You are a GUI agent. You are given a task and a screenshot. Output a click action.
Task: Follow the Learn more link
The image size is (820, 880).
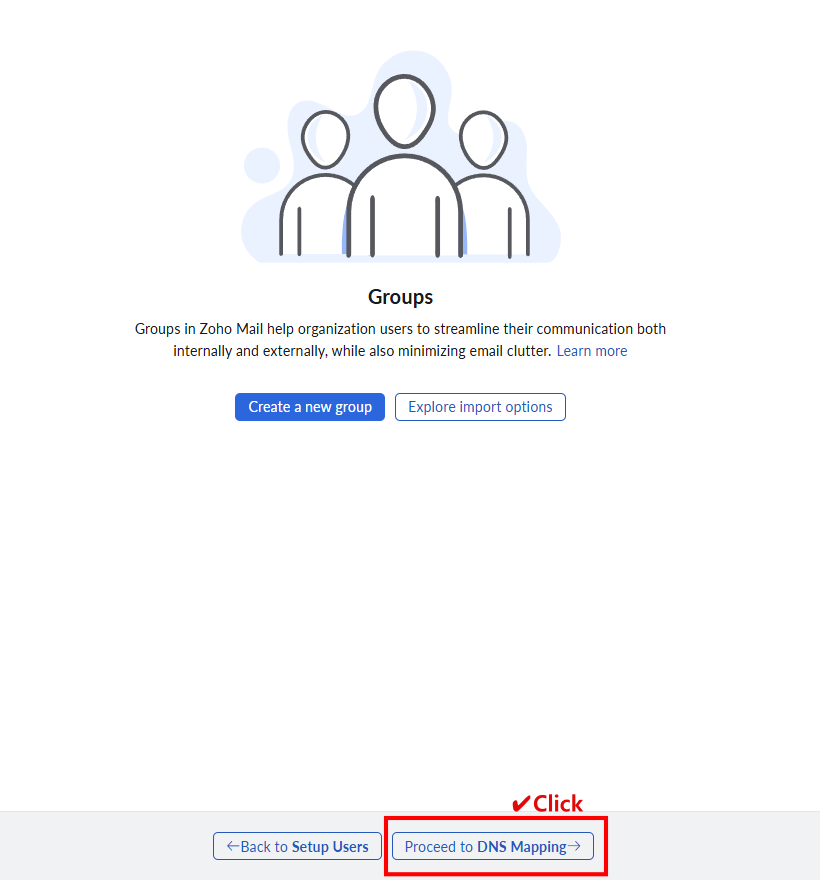point(592,351)
